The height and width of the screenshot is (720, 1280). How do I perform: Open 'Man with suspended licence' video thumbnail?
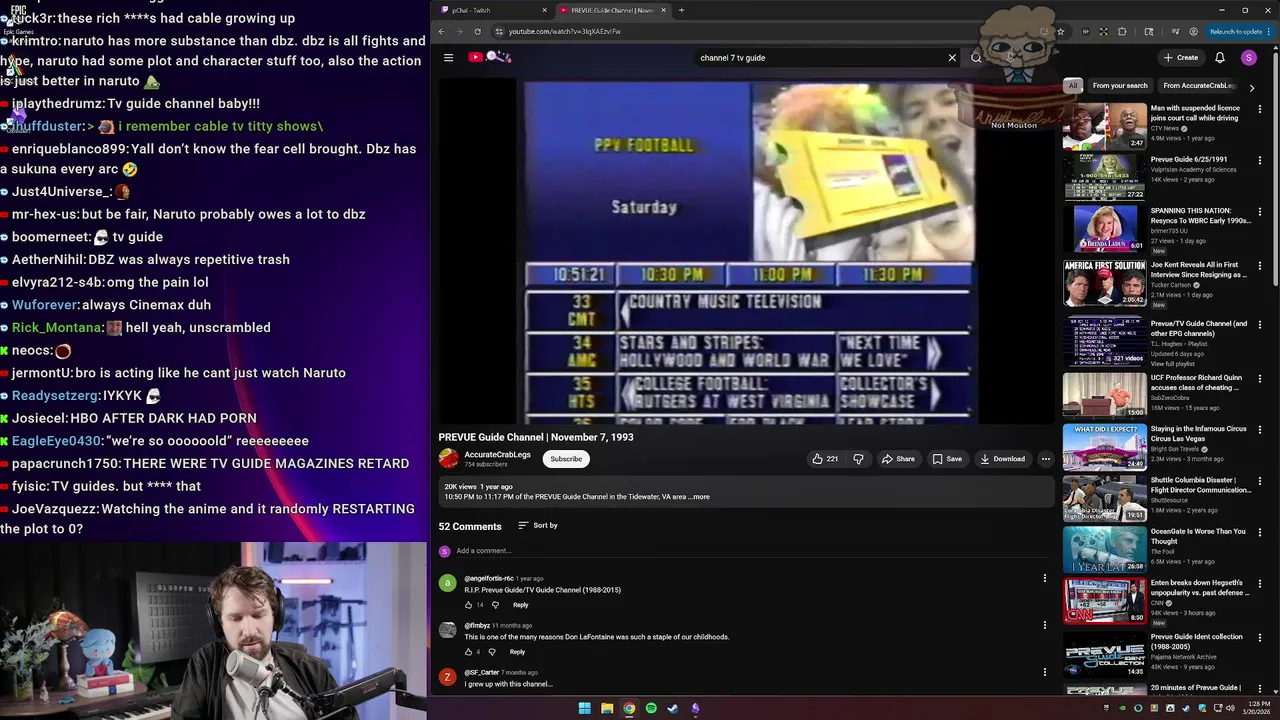tap(1104, 126)
